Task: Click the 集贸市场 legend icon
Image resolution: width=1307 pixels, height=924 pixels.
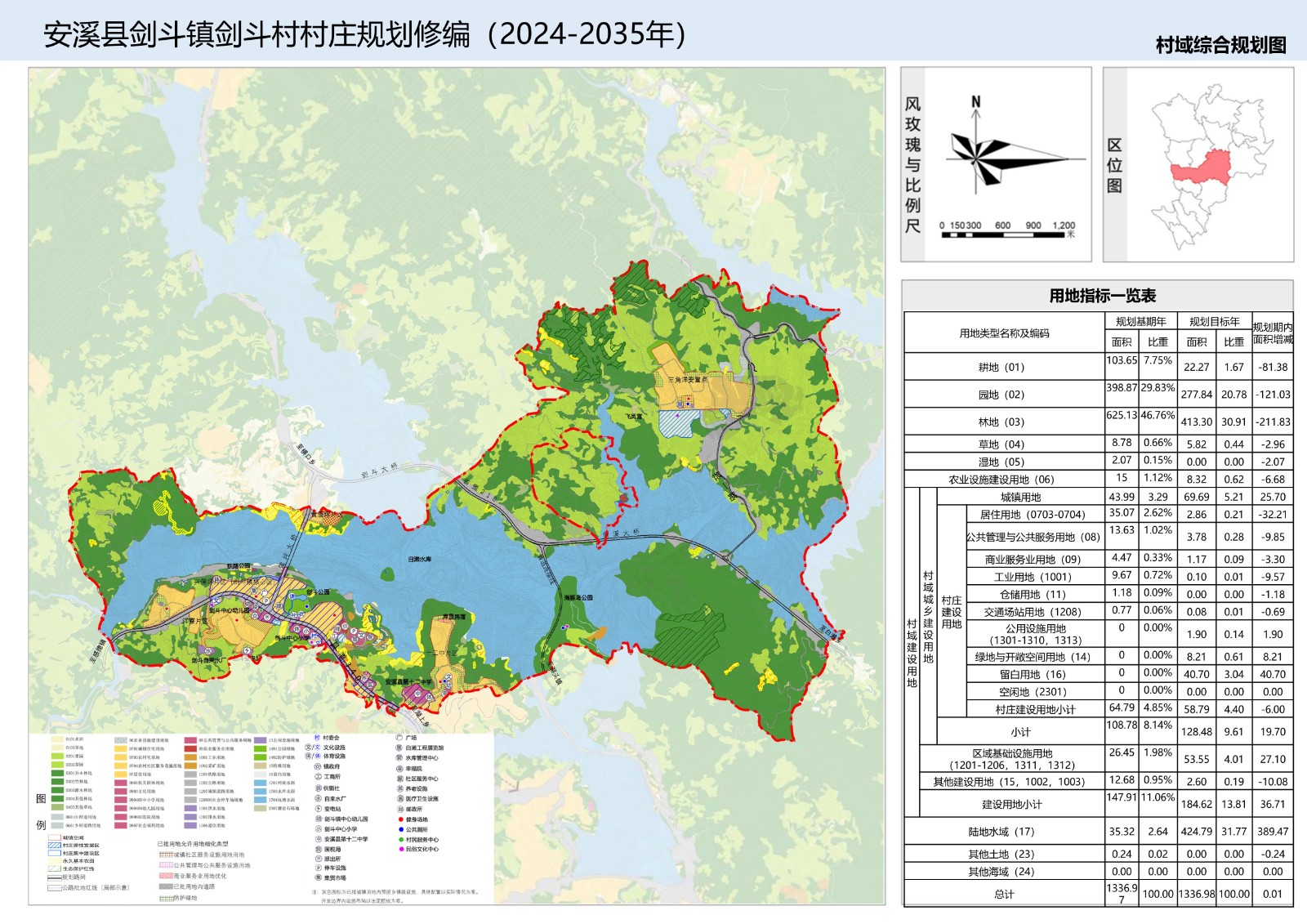Action: point(317,878)
